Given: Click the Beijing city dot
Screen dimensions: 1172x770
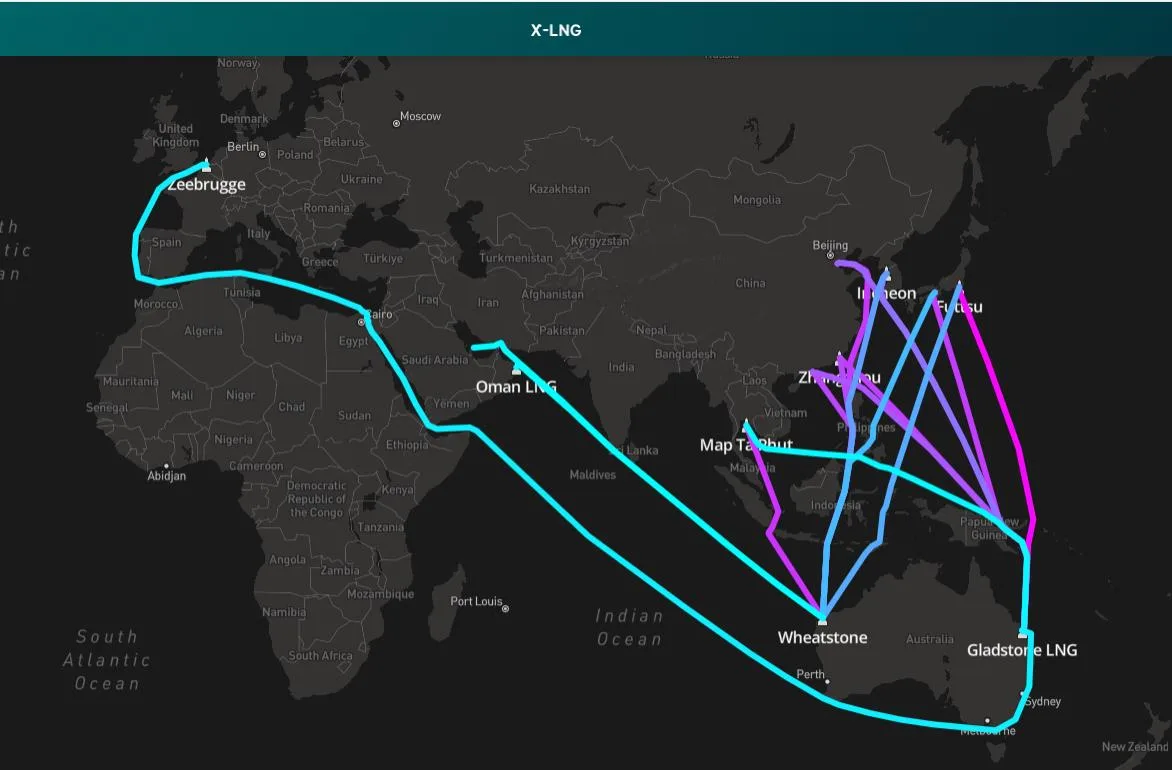Looking at the screenshot, I should (x=830, y=256).
